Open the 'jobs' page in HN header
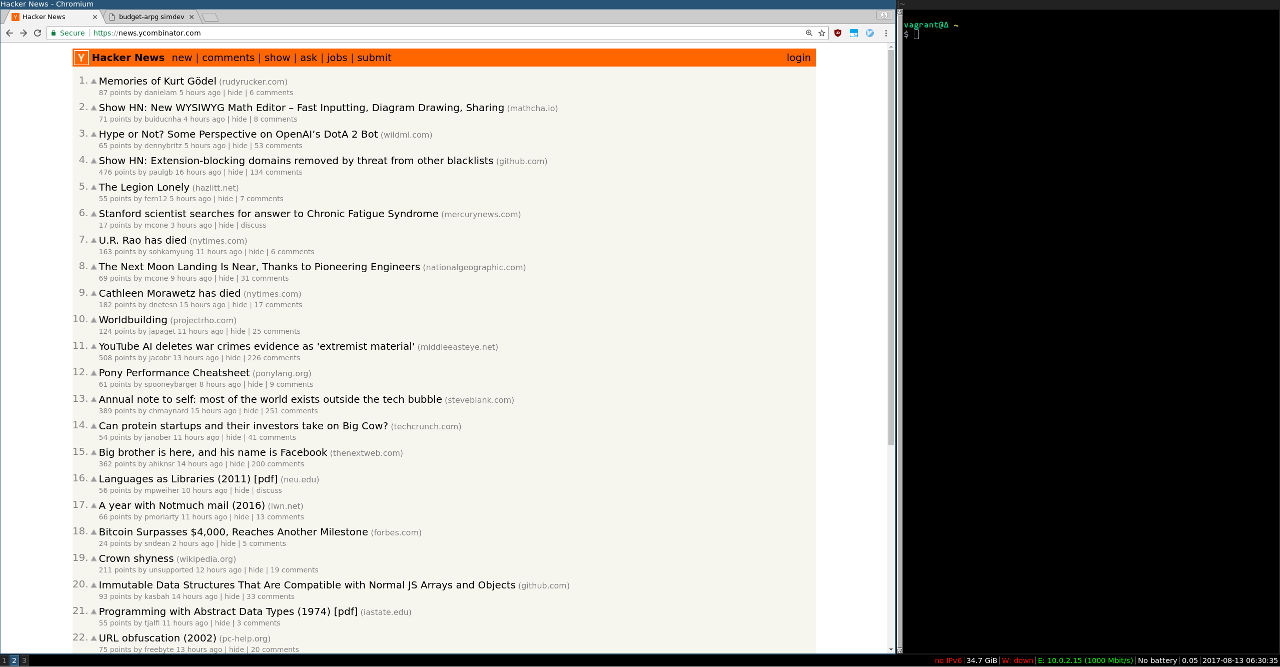Screen dimensions: 1280x667 click(x=337, y=58)
